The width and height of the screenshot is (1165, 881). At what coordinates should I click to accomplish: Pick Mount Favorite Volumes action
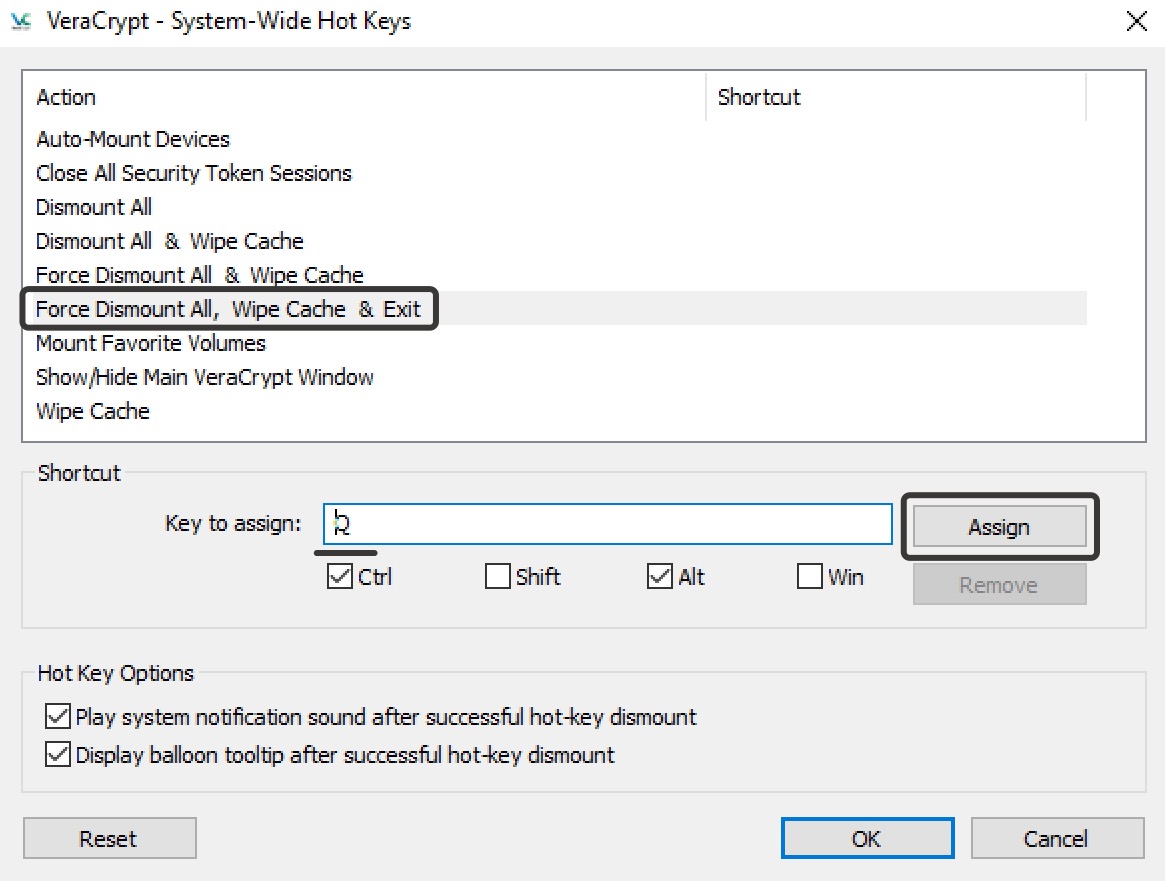[151, 343]
